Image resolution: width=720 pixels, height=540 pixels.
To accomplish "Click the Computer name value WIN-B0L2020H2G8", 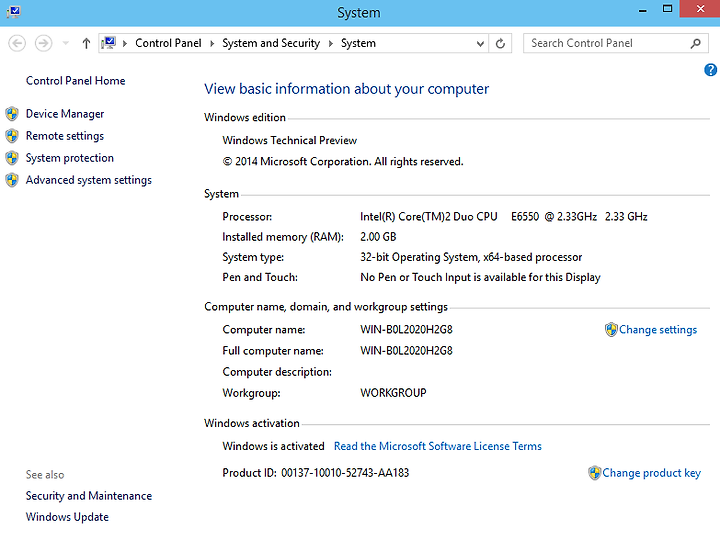I will (406, 330).
